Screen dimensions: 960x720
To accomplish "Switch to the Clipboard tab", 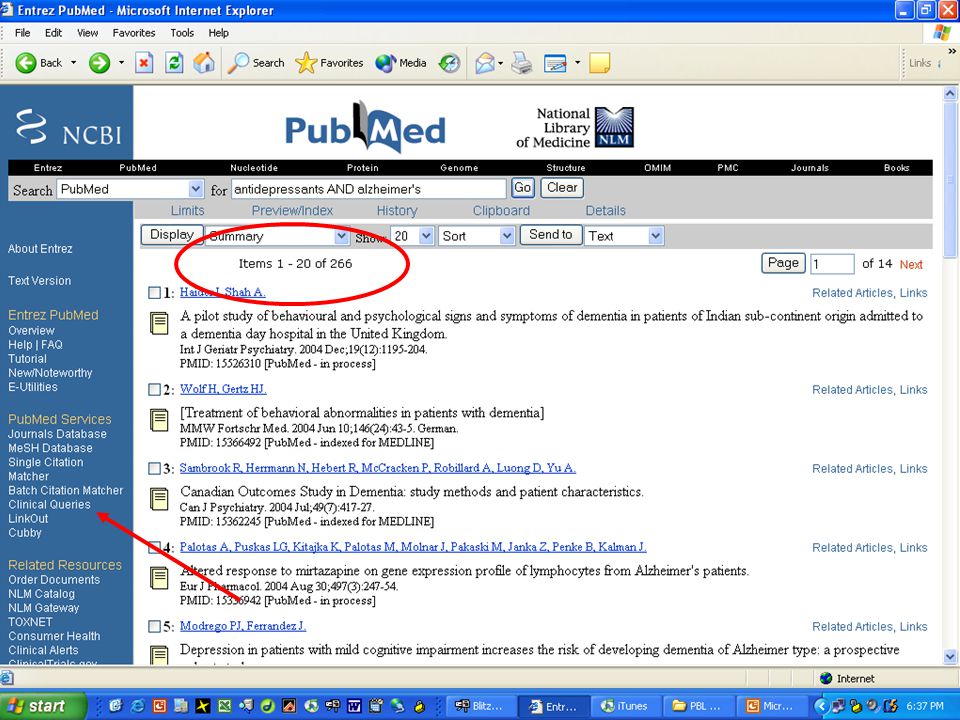I will (501, 211).
